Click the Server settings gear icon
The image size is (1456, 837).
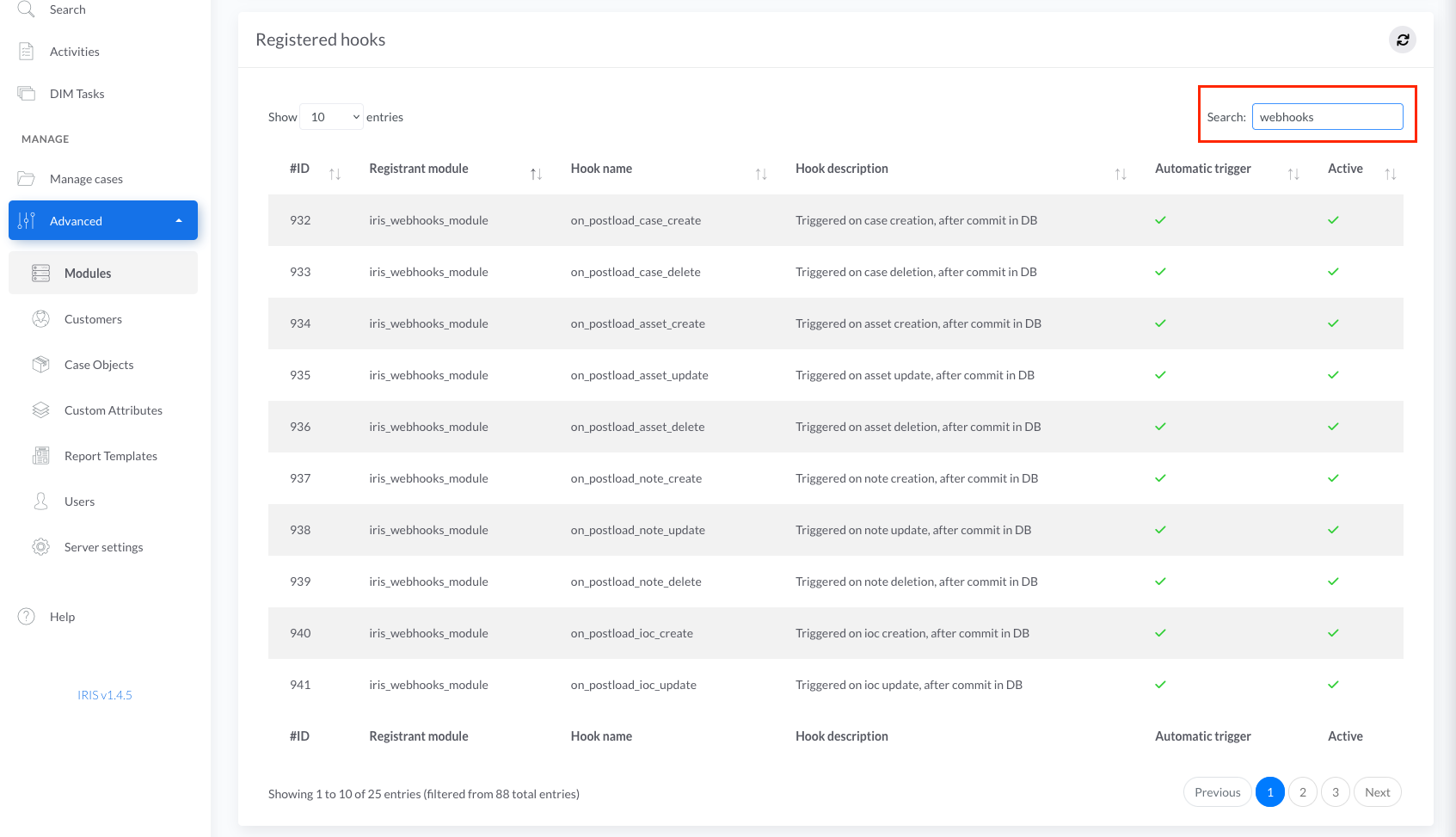tap(40, 547)
